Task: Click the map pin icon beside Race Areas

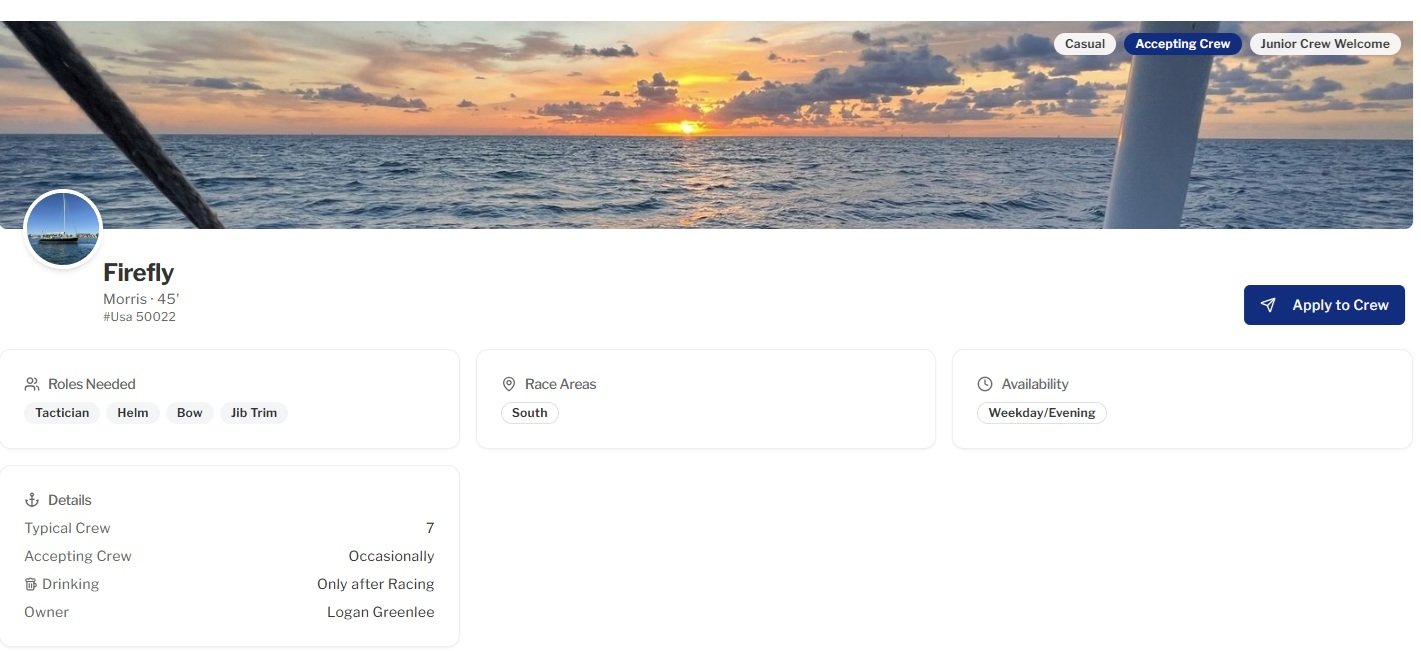Action: 509,384
